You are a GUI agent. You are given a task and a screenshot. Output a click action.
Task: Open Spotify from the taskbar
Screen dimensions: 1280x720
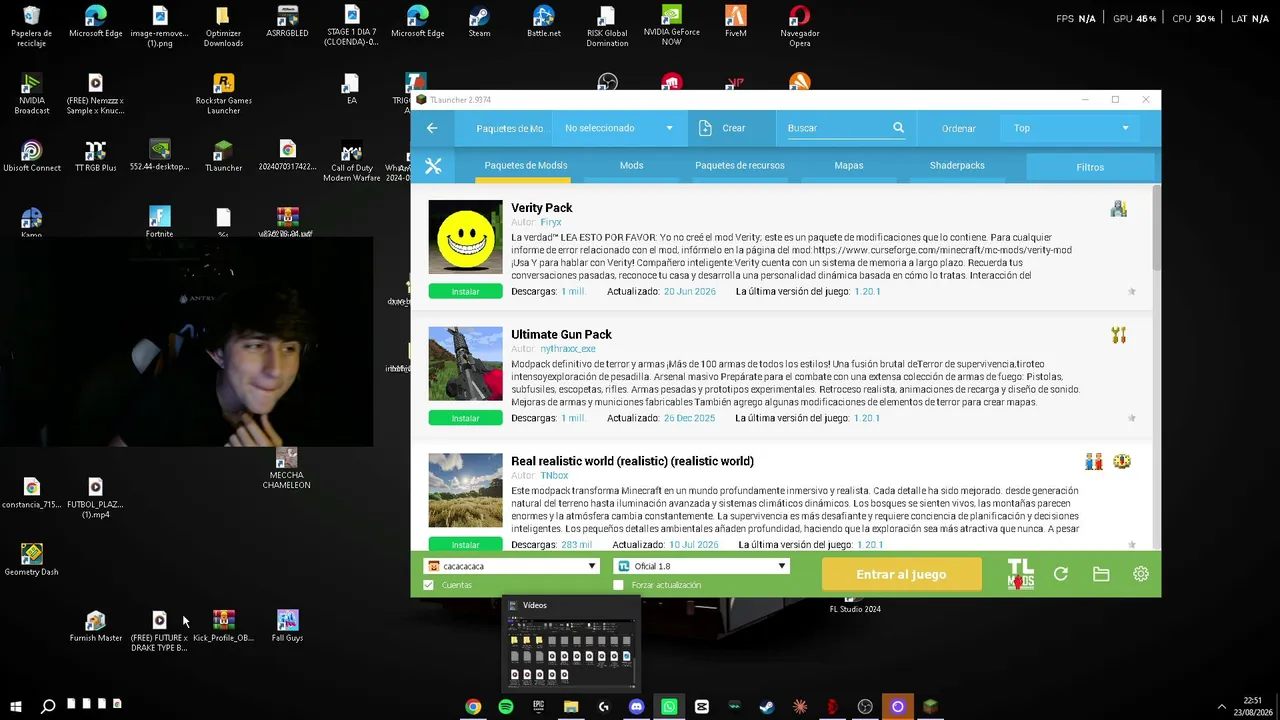point(506,707)
